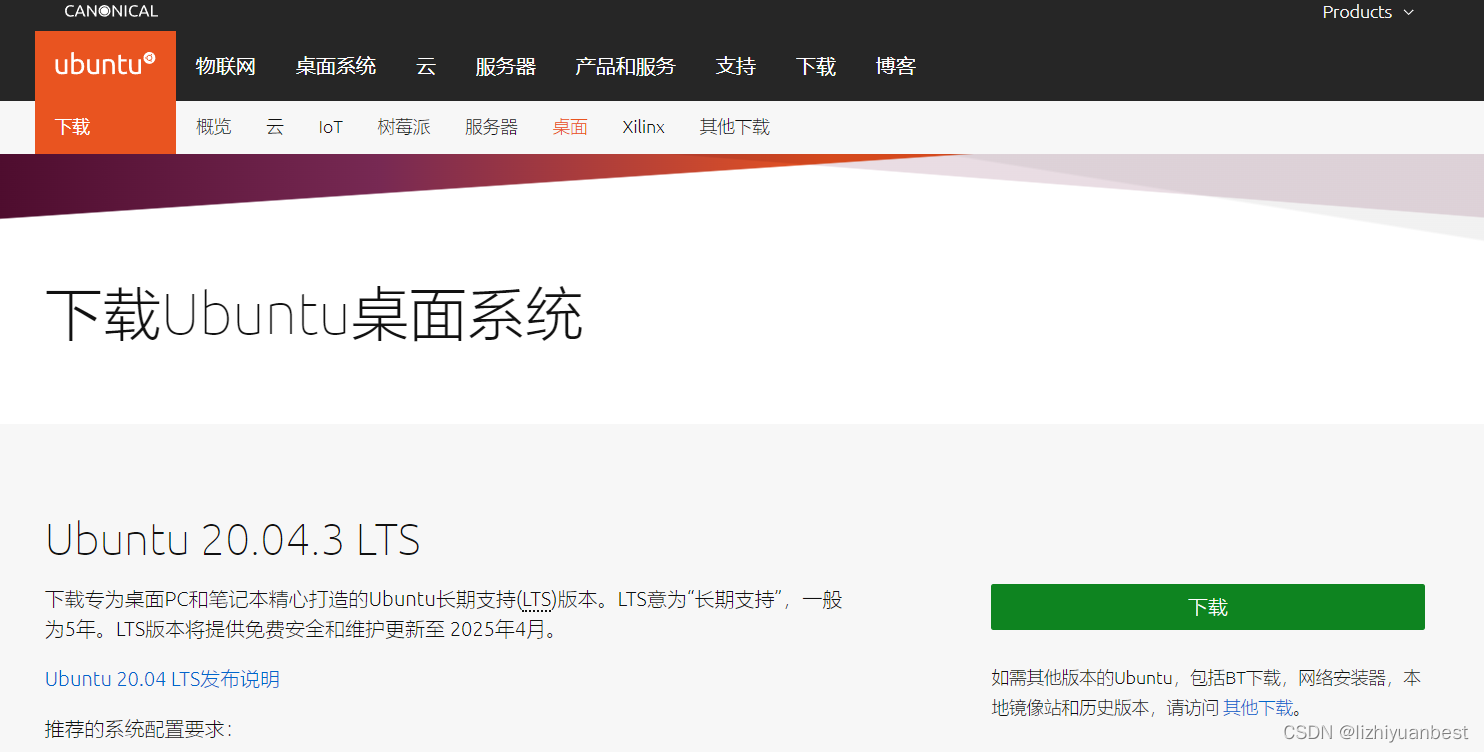Select the highlighted 桌面 sub-tab
Screen dimensions: 1484x752
coord(570,127)
